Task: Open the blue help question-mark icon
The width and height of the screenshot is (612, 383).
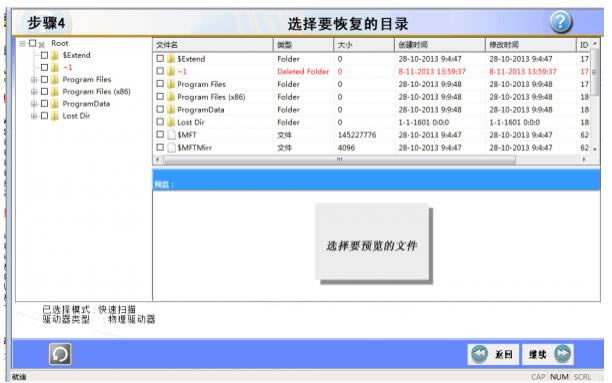Action: coord(561,21)
